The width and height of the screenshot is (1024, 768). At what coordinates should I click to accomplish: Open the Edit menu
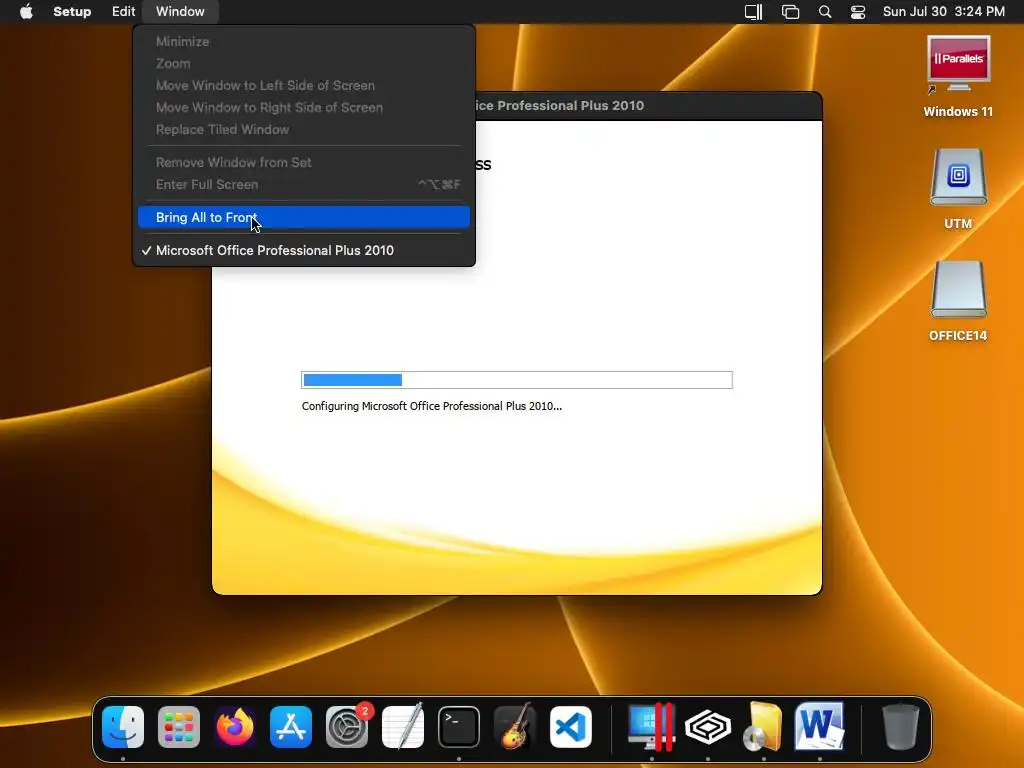[x=123, y=12]
